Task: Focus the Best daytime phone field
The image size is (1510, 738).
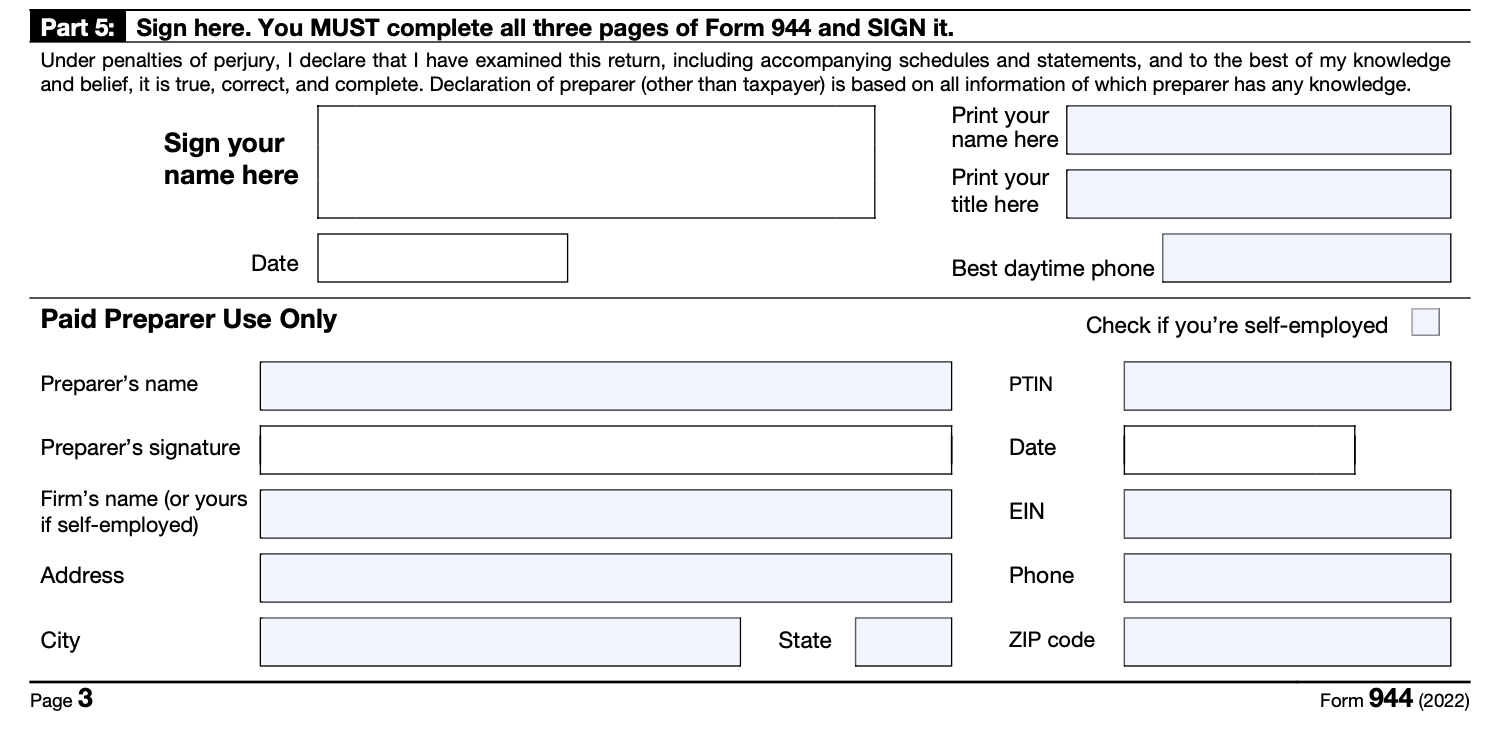Action: point(1306,258)
